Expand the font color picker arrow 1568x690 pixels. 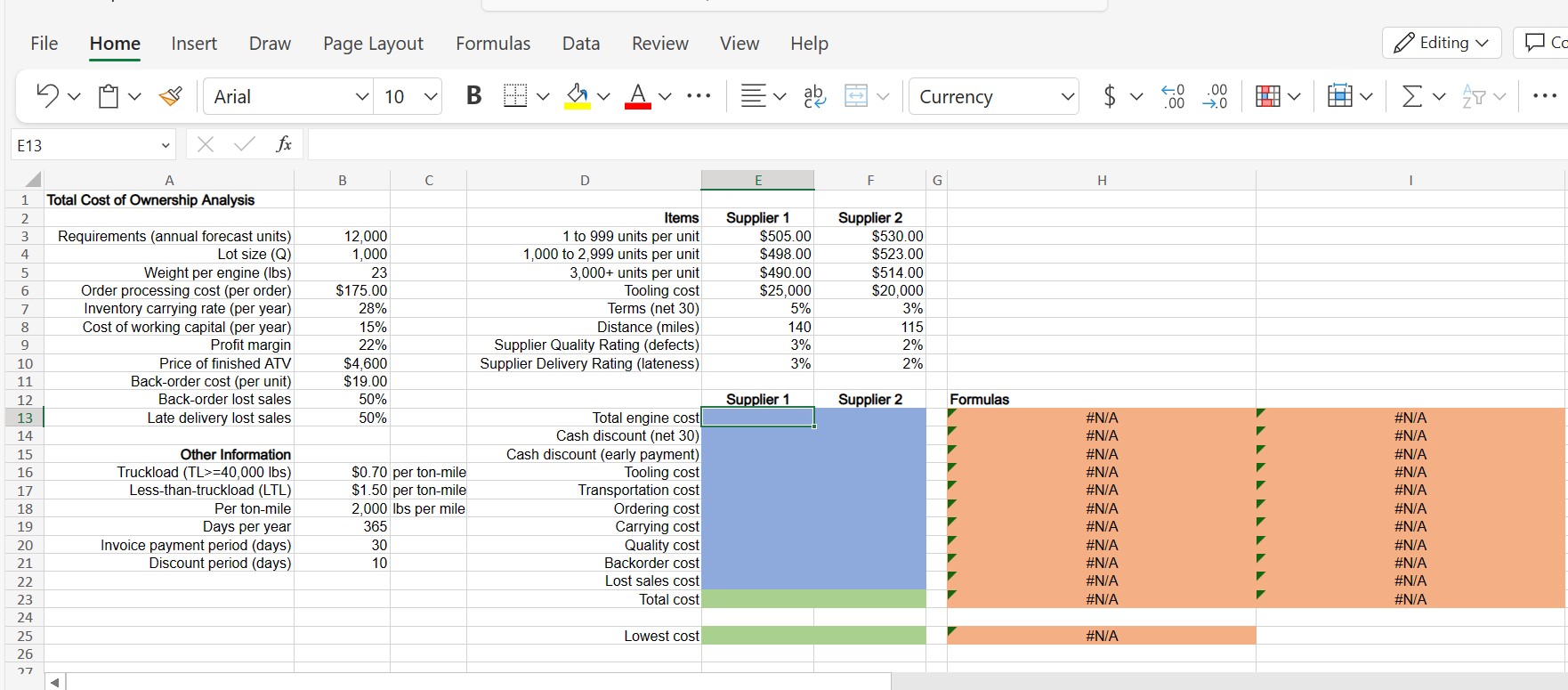664,96
